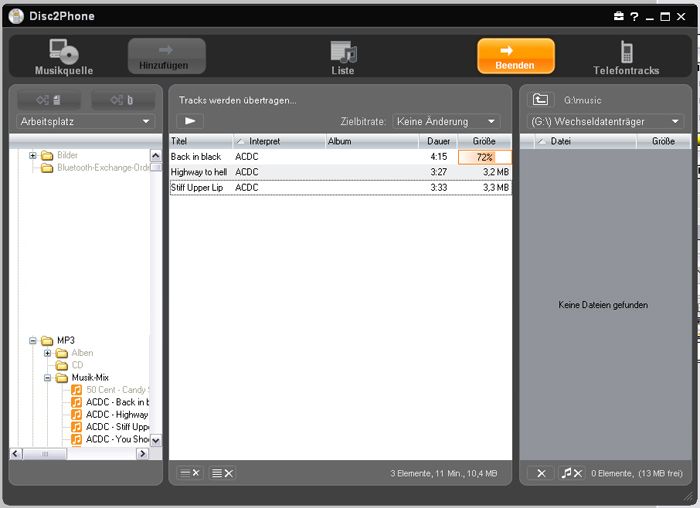Screen dimensions: 700x508
Task: Select the Stiff Upper Lip track row
Action: pyautogui.click(x=340, y=187)
